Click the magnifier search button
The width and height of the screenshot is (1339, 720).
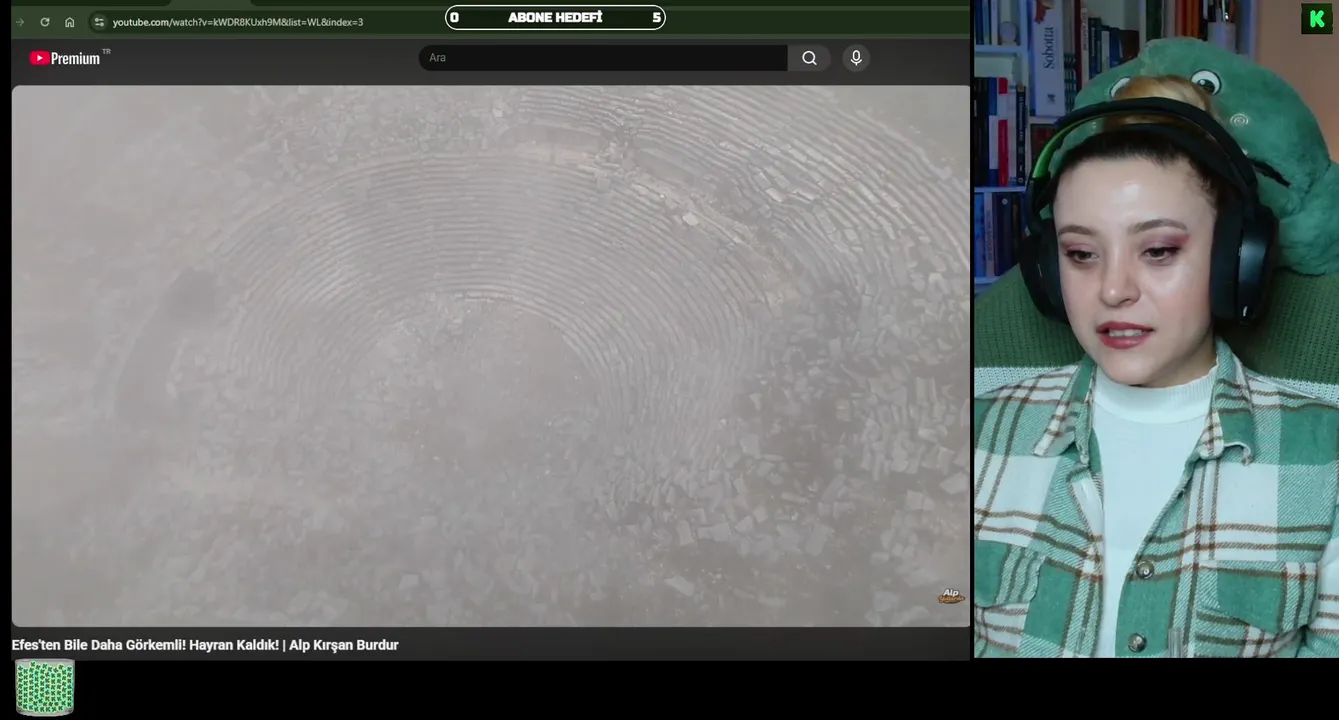tap(809, 58)
